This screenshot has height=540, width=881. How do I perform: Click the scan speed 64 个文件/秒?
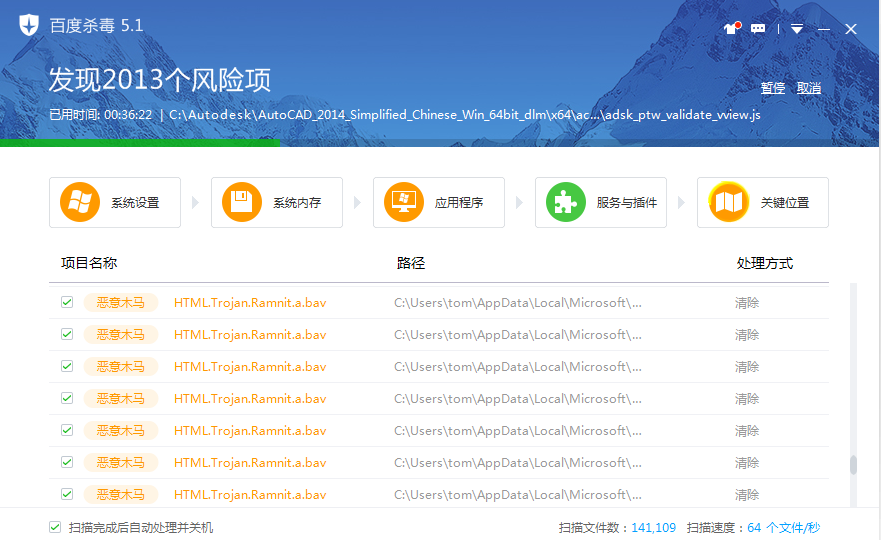pos(783,528)
